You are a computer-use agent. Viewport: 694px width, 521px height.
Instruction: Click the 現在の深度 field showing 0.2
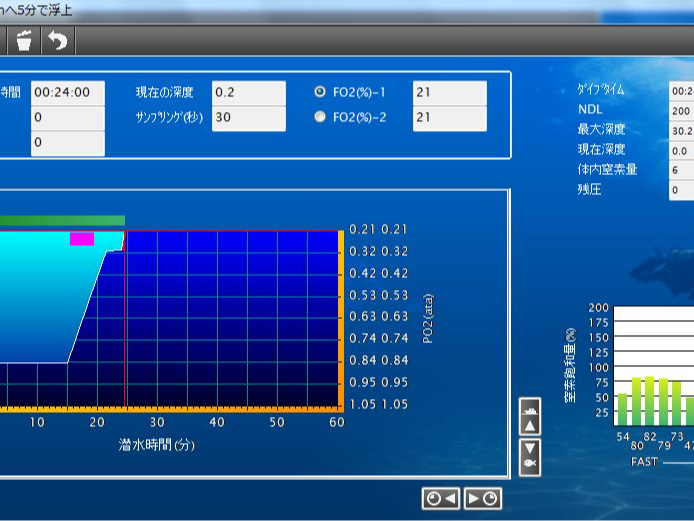pos(249,92)
